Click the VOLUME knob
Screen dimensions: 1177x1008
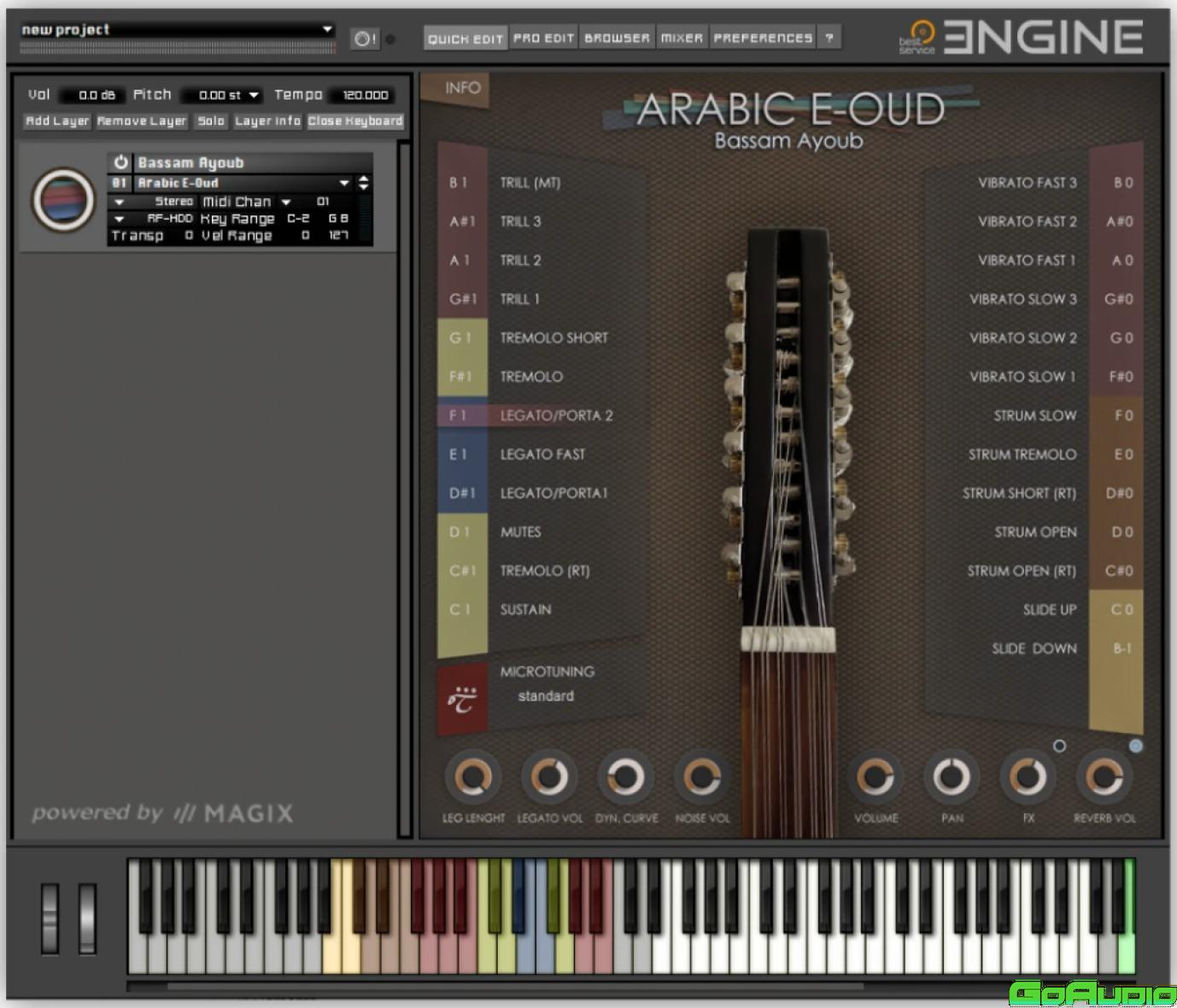pos(875,777)
